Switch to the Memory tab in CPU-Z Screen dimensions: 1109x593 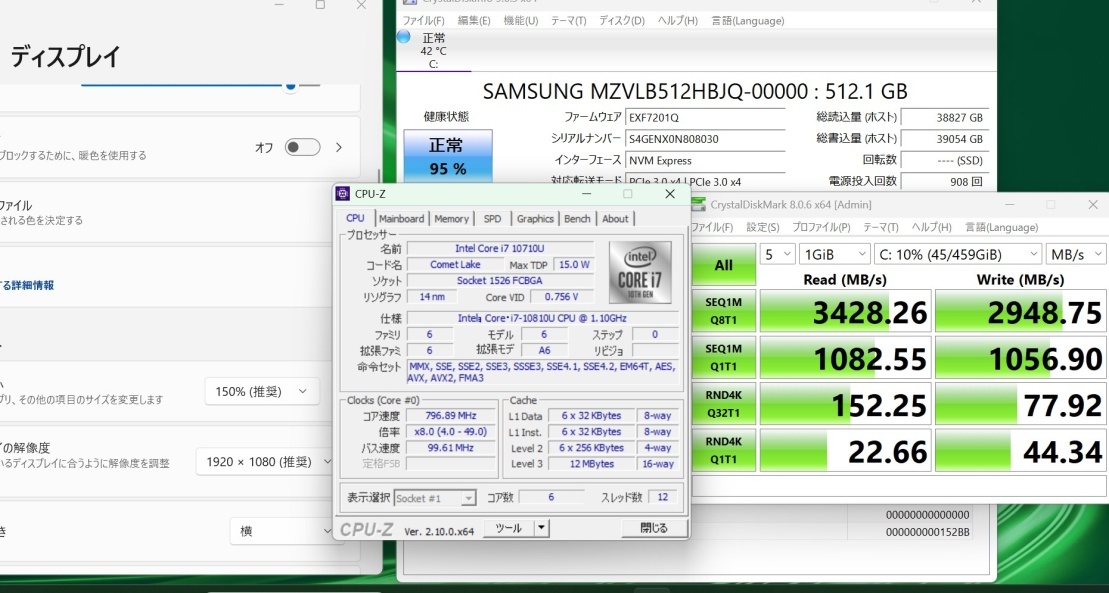pos(451,219)
